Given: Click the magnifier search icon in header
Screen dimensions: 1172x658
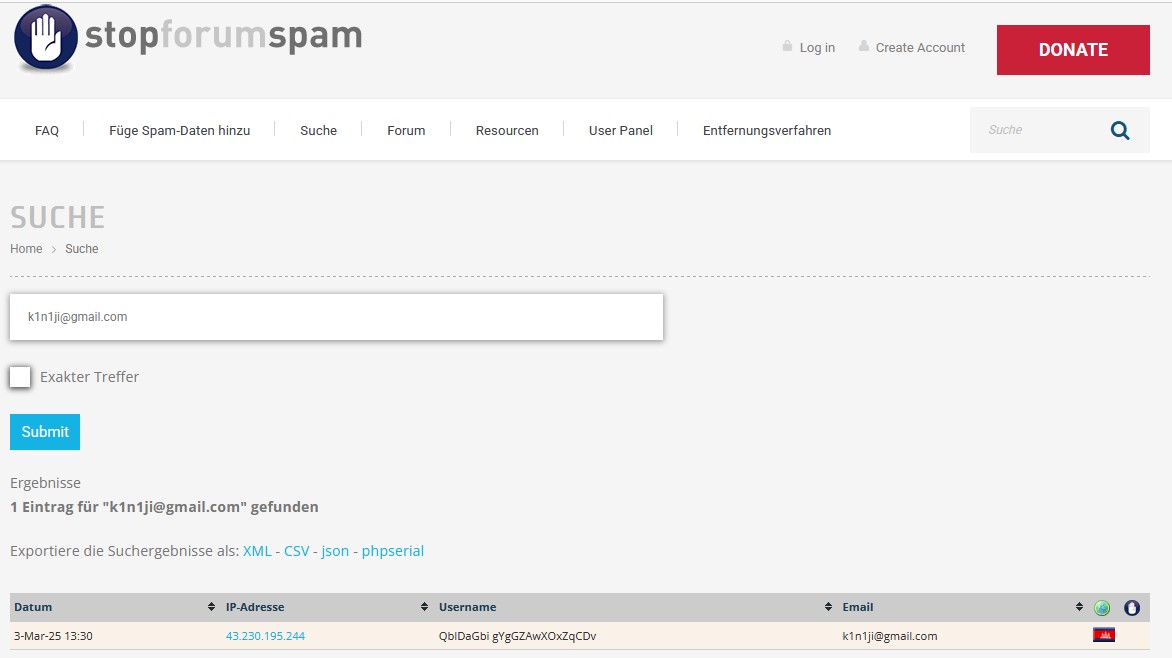Looking at the screenshot, I should tap(1120, 130).
